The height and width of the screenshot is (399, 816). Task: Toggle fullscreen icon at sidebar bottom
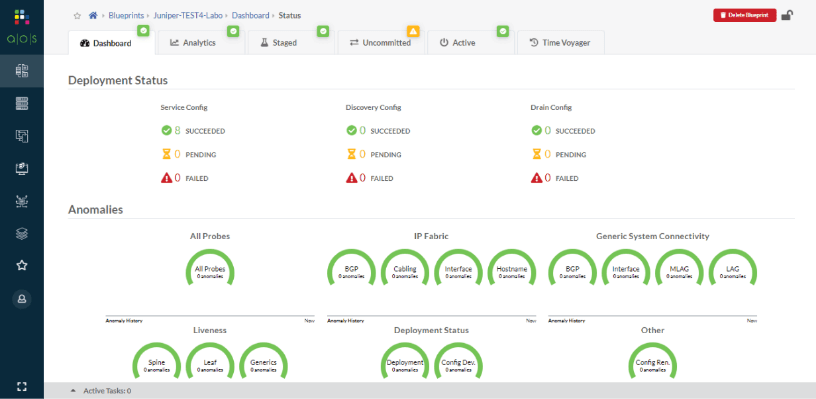[x=22, y=386]
